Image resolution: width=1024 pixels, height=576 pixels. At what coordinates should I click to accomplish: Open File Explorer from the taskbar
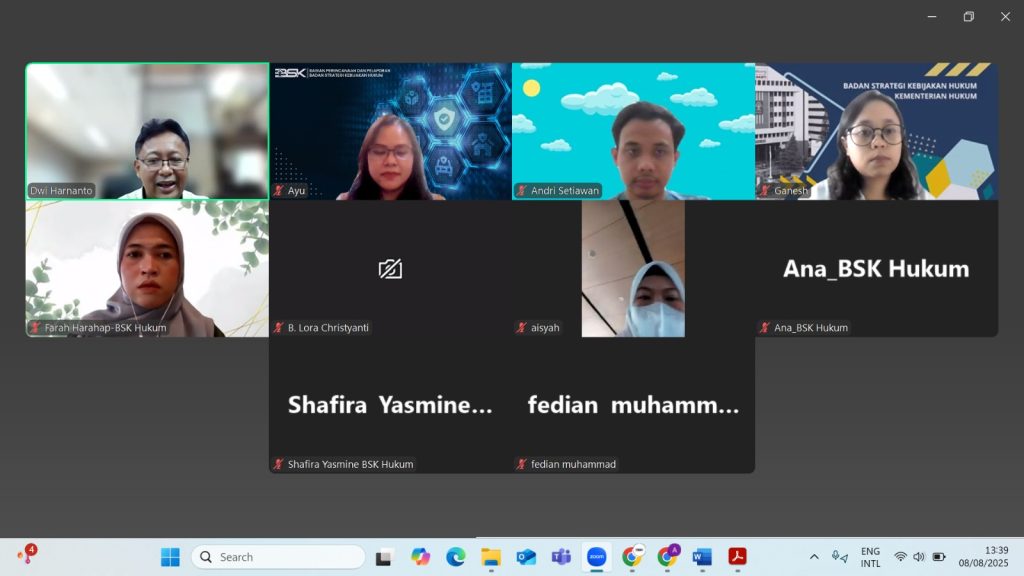490,557
